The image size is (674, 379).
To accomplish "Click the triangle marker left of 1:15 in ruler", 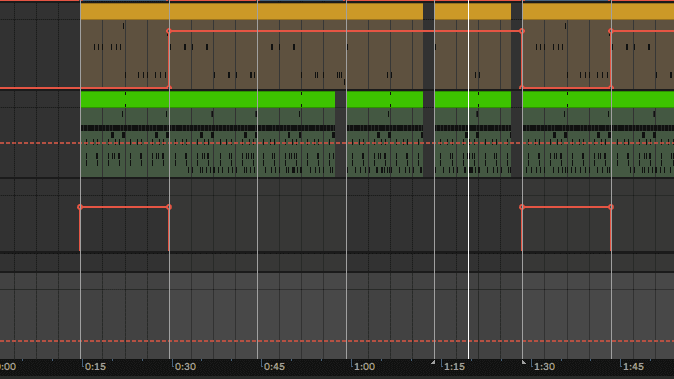I will pos(433,363).
